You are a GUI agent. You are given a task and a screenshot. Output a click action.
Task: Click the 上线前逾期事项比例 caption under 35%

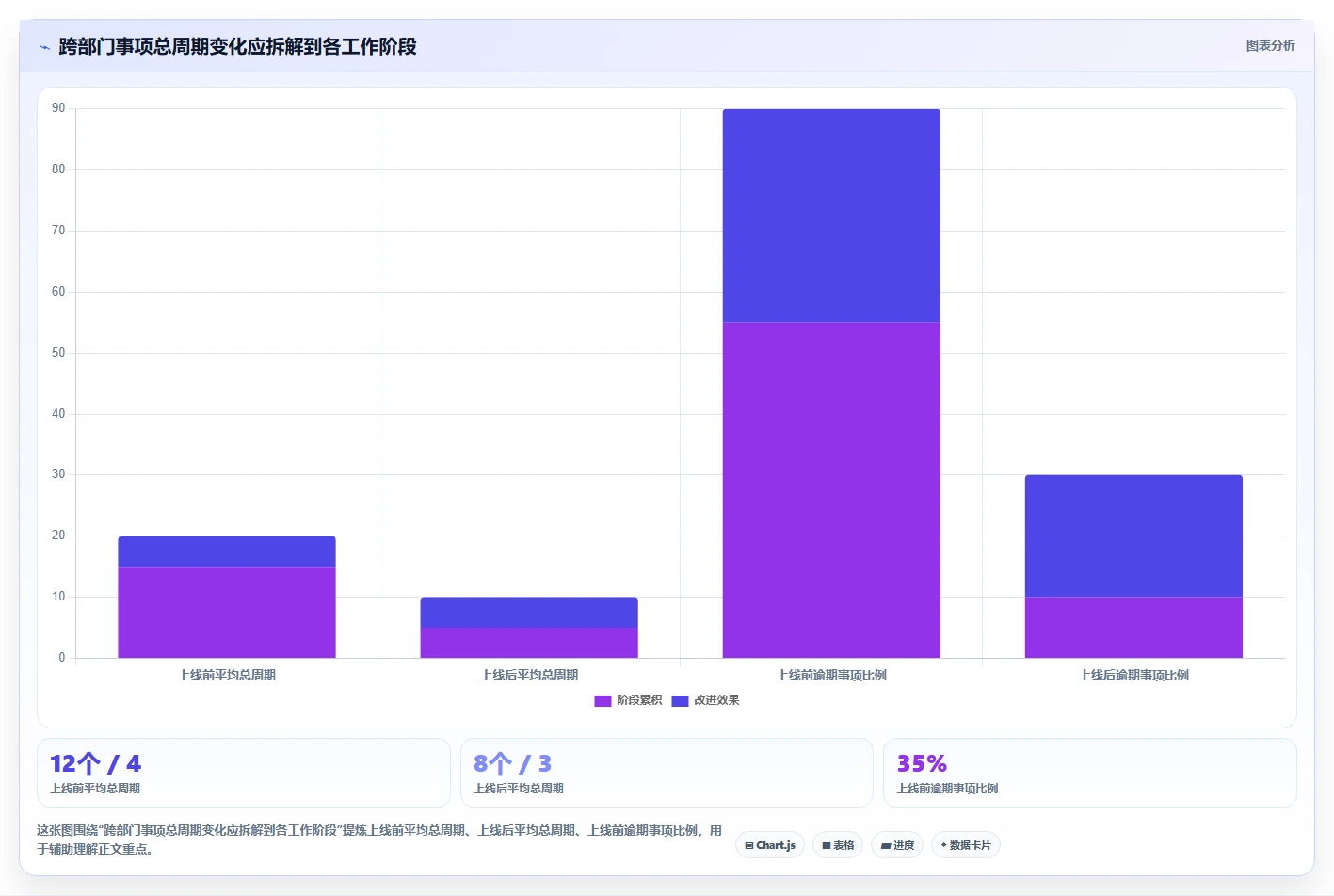(947, 789)
